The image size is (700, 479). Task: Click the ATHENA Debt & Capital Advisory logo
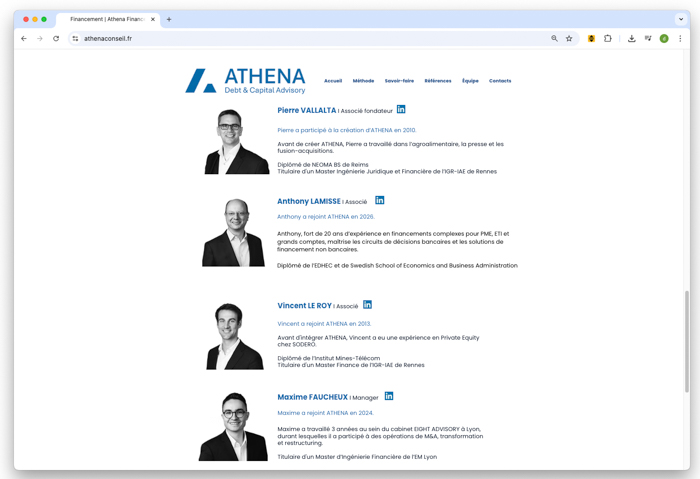coord(246,81)
